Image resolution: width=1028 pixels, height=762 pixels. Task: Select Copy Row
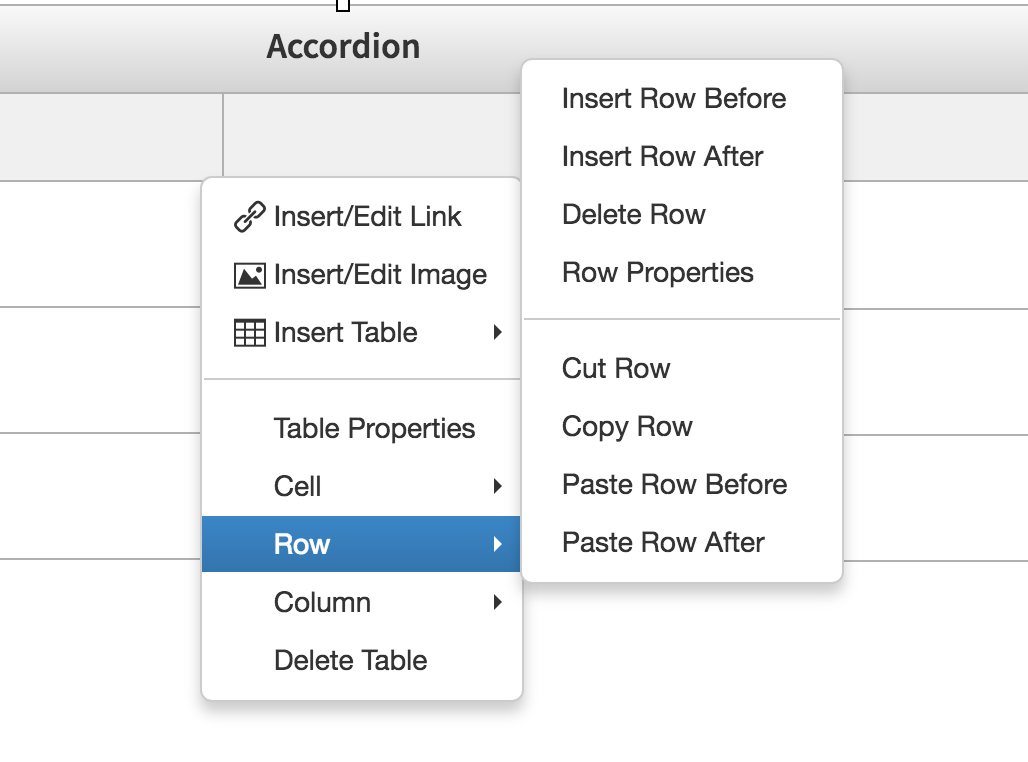click(x=627, y=426)
